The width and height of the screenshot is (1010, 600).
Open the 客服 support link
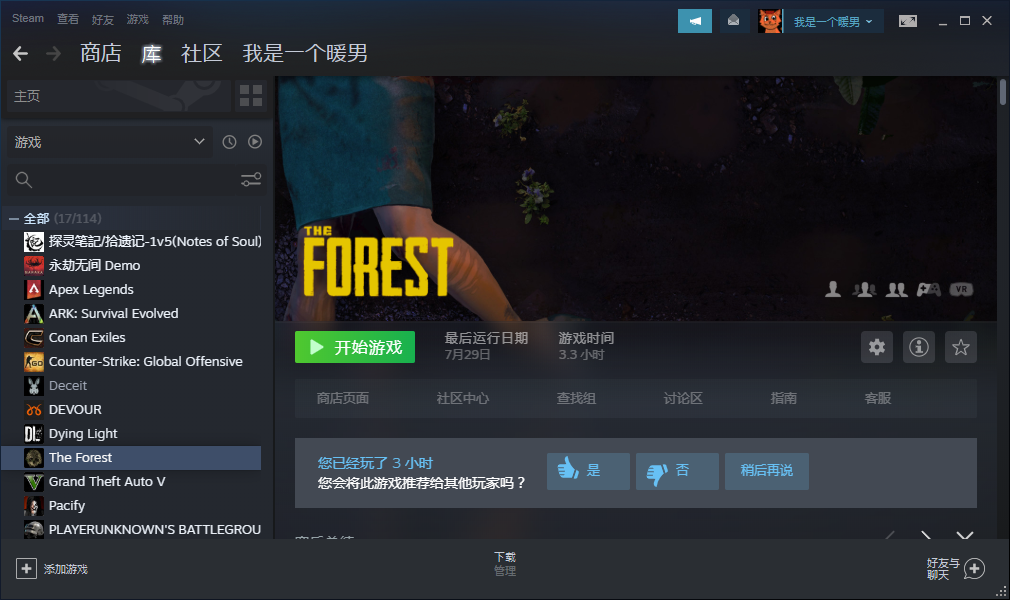click(877, 398)
